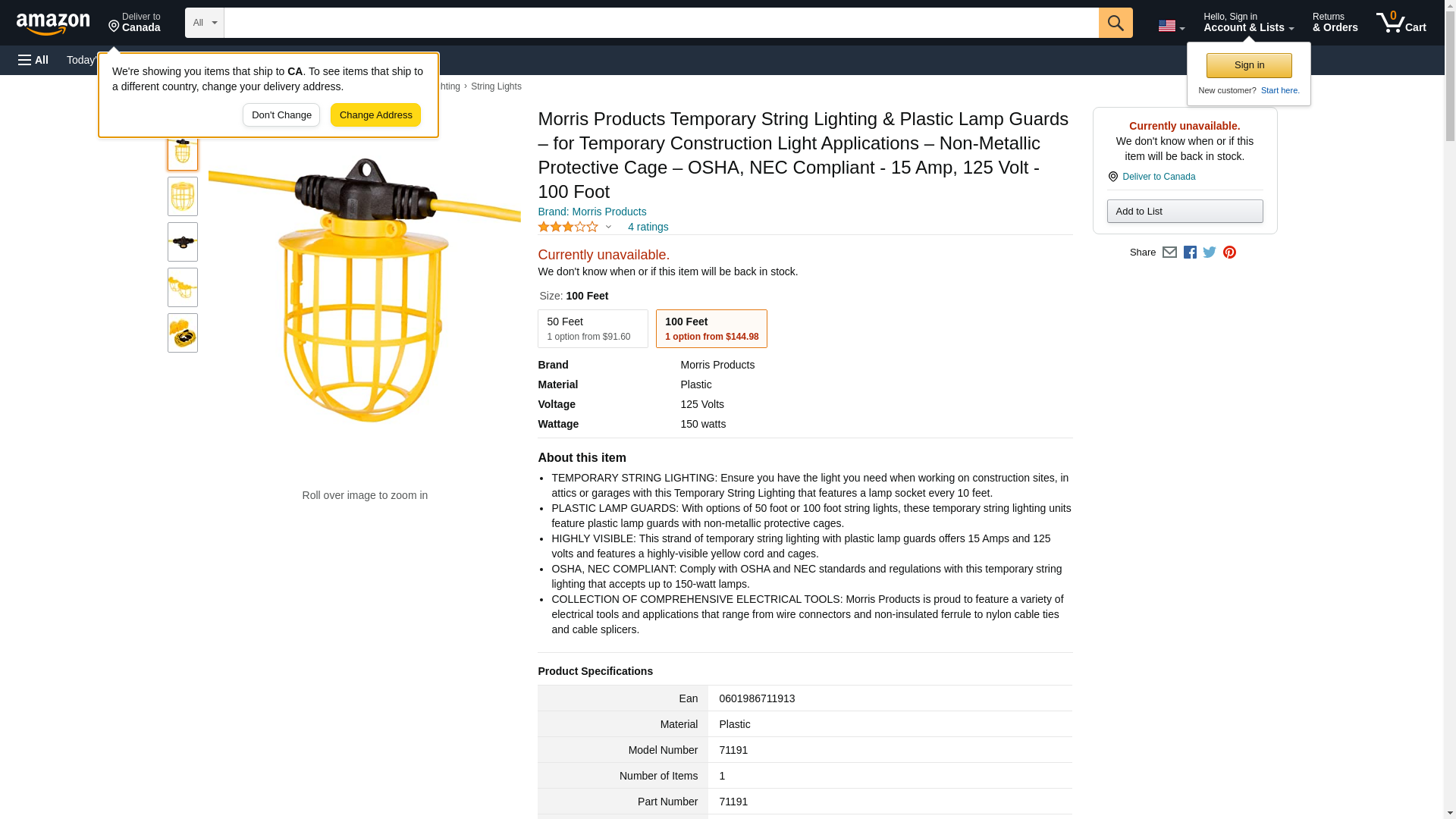Image resolution: width=1456 pixels, height=819 pixels.
Task: Open Returns & Orders
Action: coord(1335,23)
